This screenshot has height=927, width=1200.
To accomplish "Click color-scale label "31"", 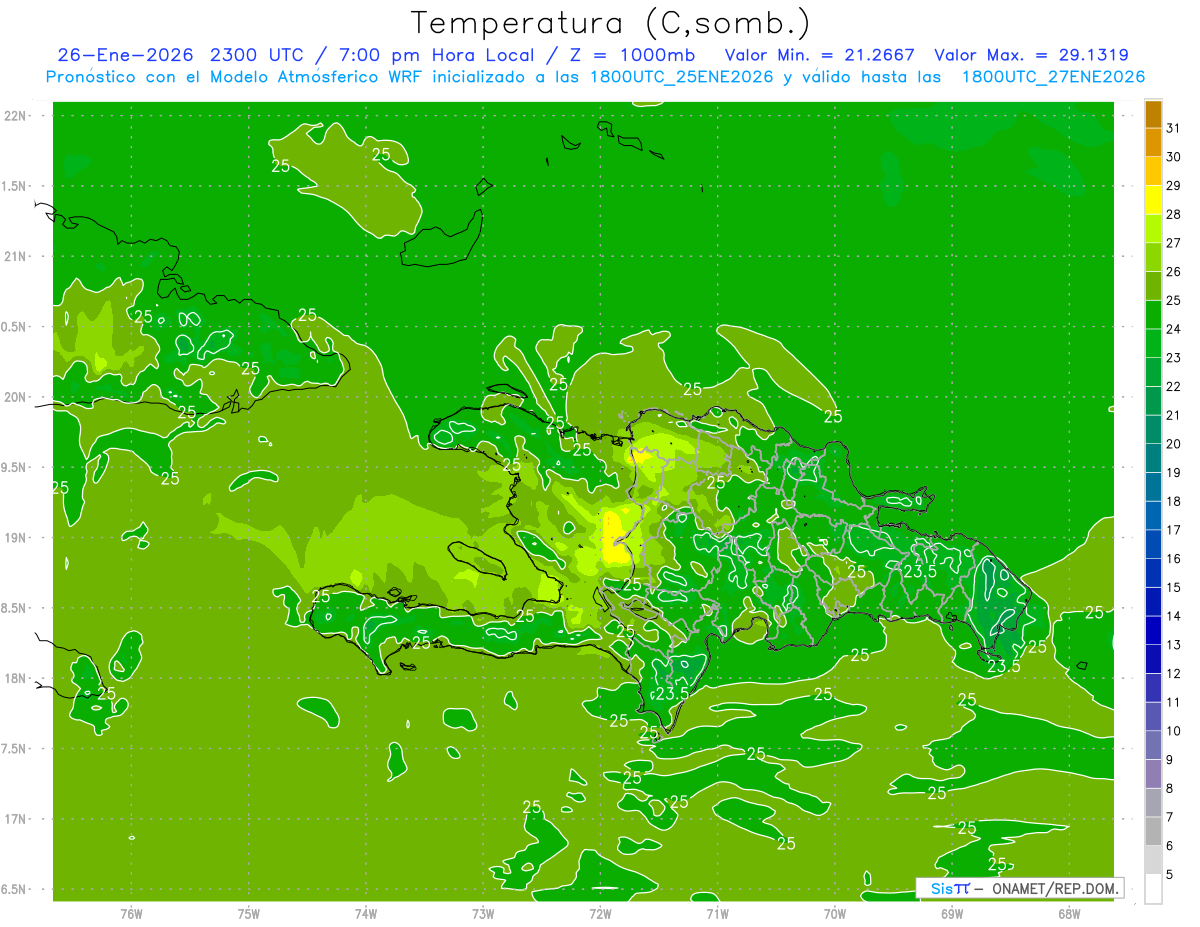I will 1174,128.
